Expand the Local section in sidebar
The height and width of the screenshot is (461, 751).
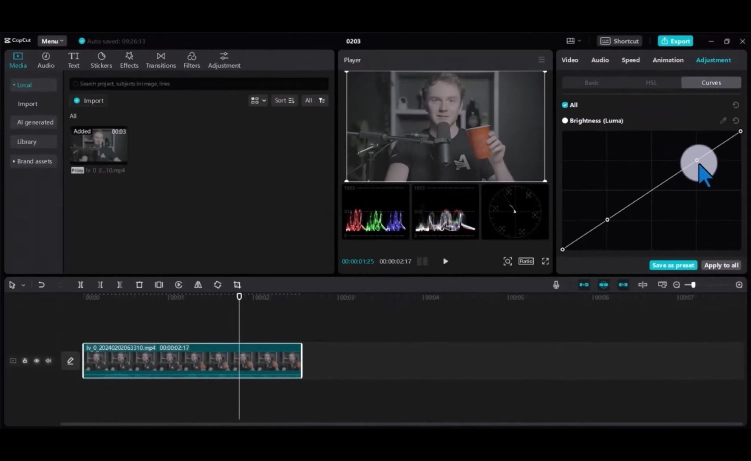[33, 85]
